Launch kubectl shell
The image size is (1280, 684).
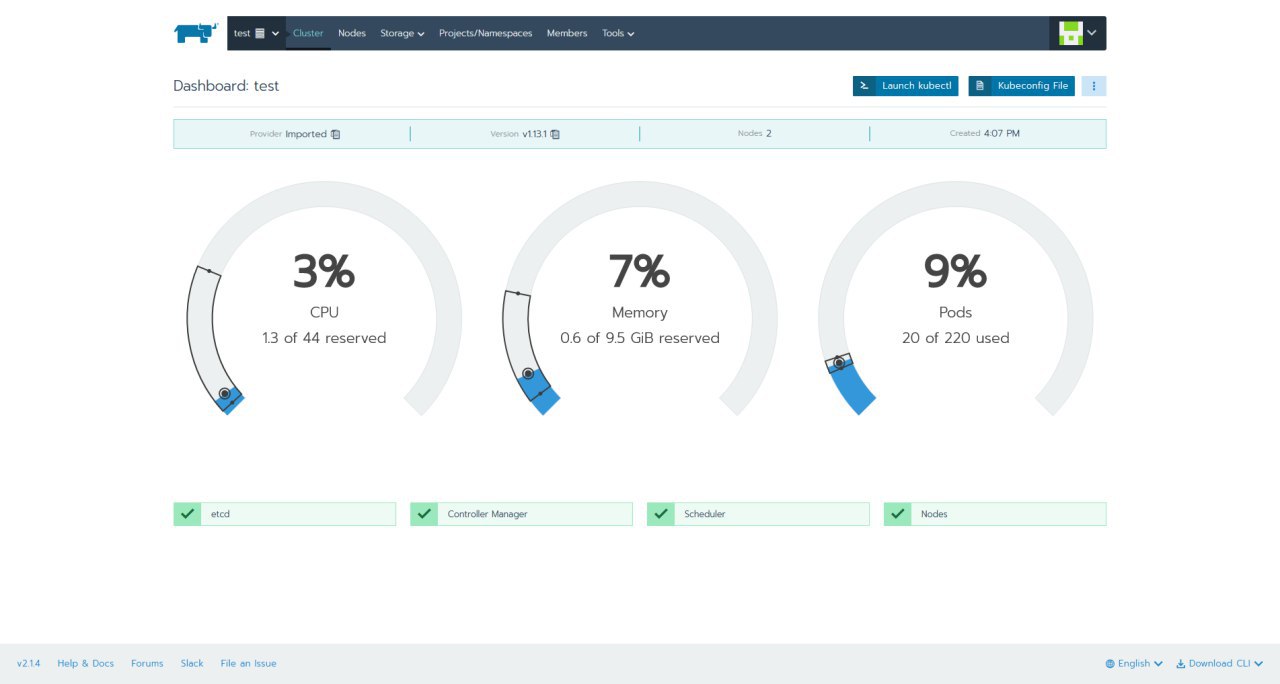[x=905, y=86]
